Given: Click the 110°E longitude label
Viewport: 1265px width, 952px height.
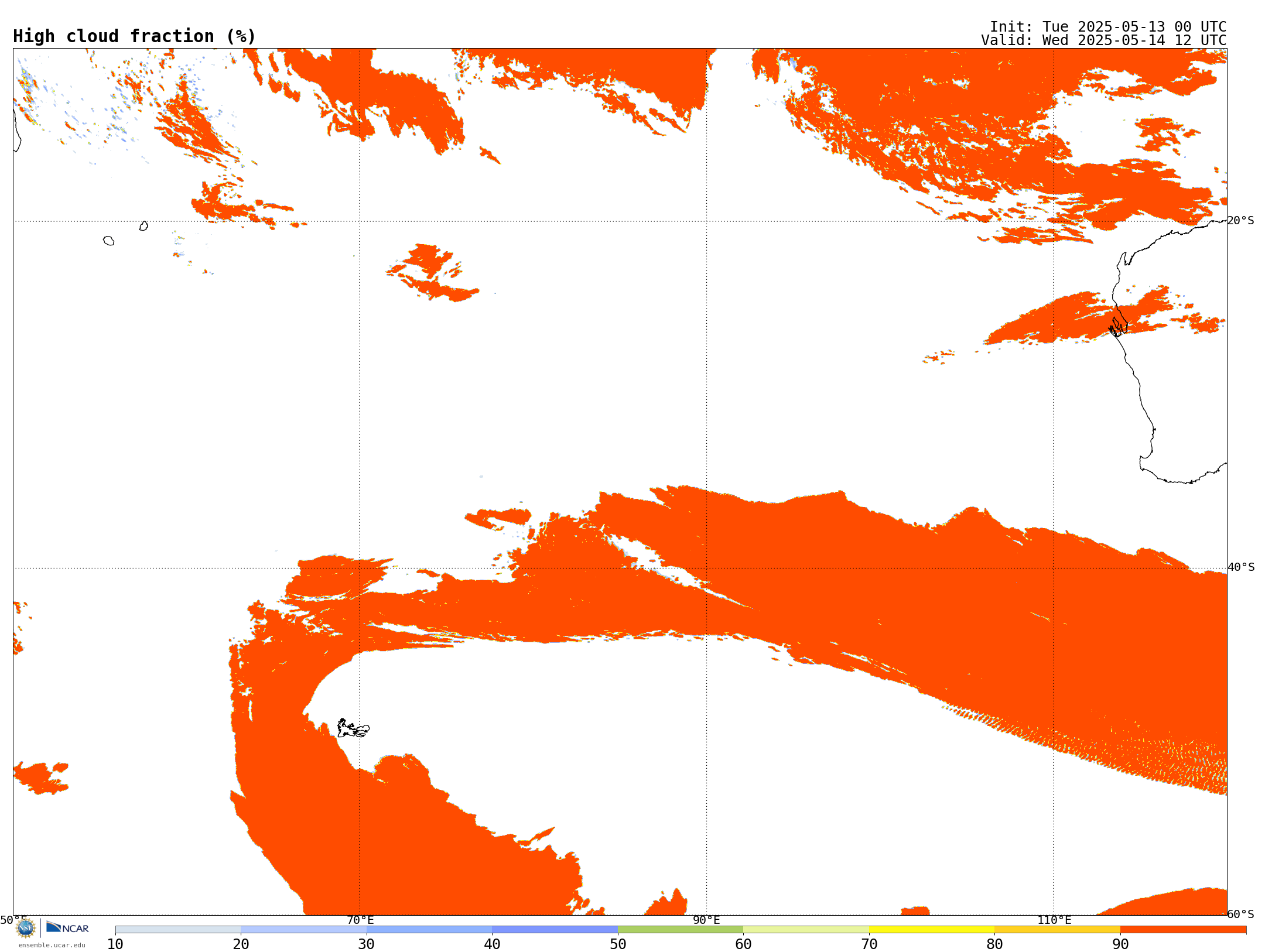Looking at the screenshot, I should (1054, 920).
